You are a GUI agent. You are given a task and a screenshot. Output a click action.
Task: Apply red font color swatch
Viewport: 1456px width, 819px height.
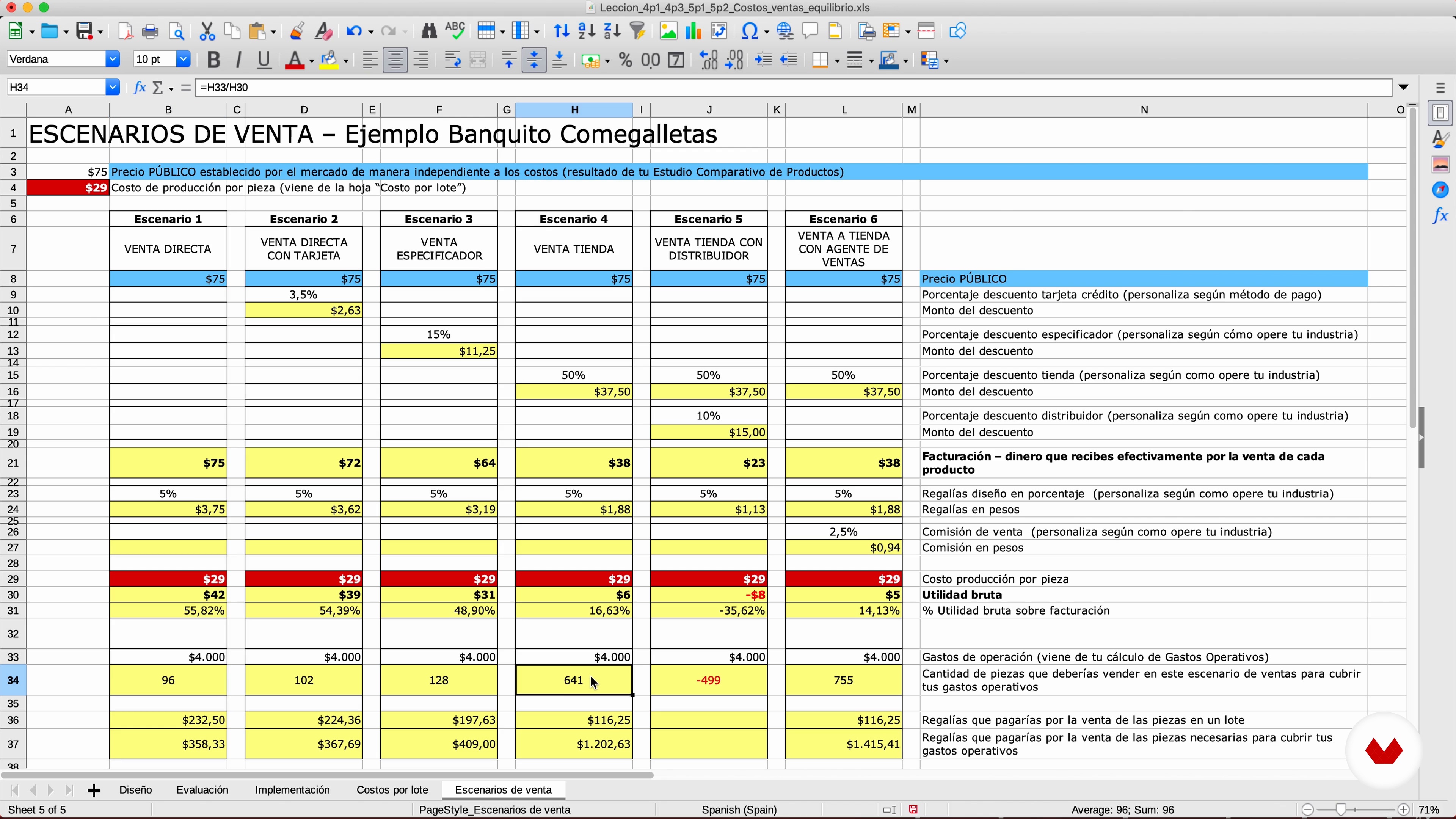(295, 61)
